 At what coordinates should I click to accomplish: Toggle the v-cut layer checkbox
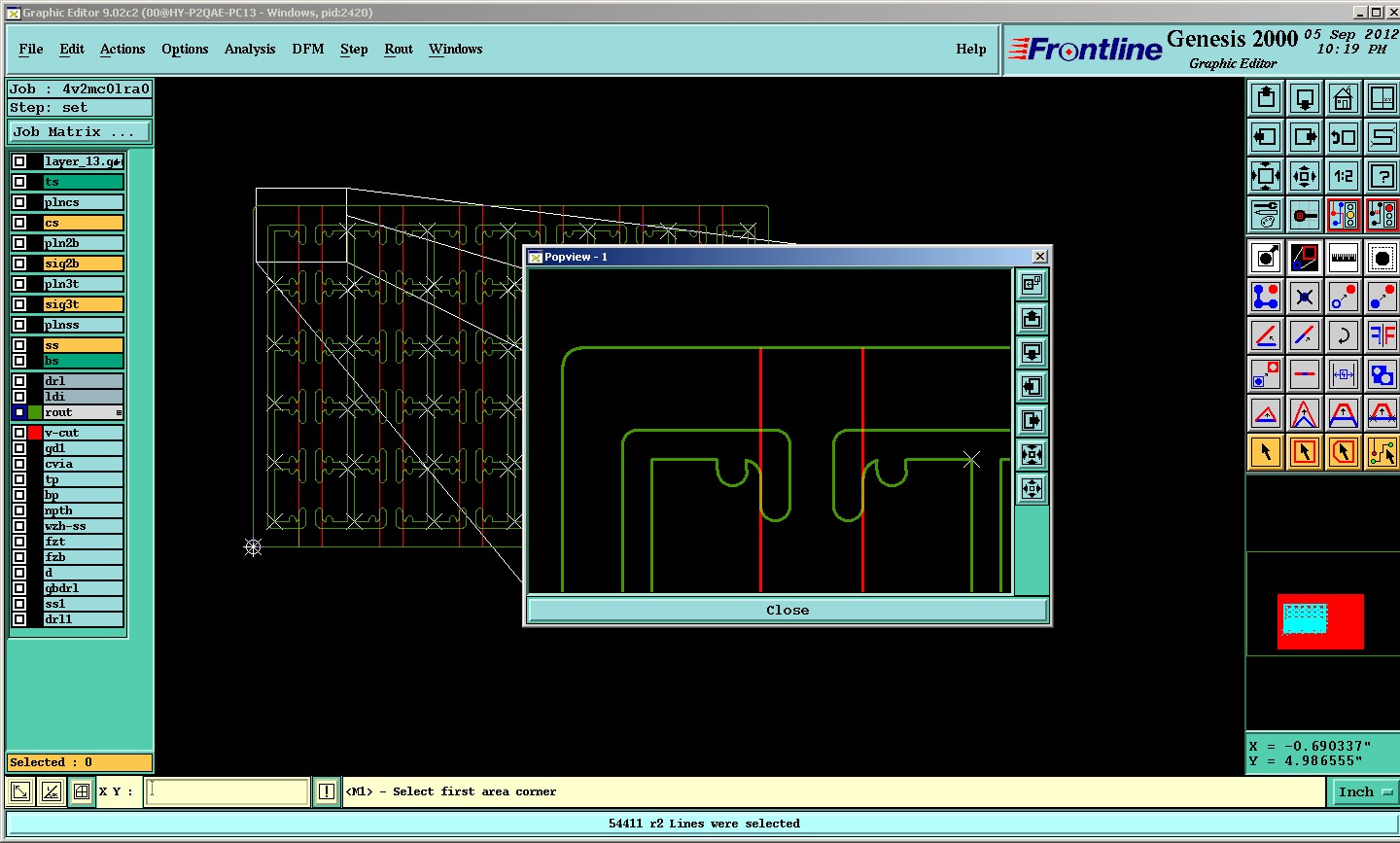click(x=19, y=433)
